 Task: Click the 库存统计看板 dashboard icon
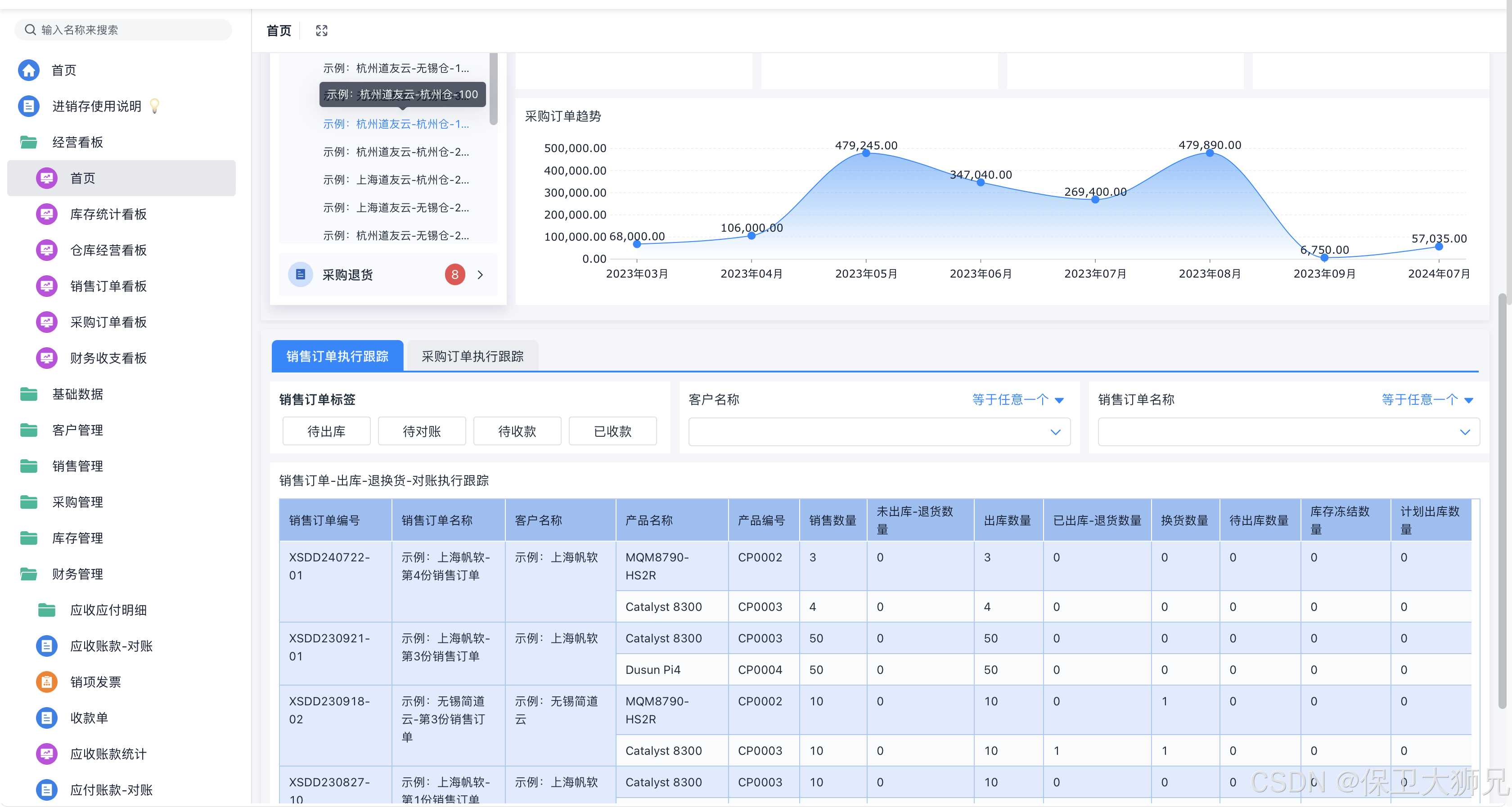pos(46,214)
